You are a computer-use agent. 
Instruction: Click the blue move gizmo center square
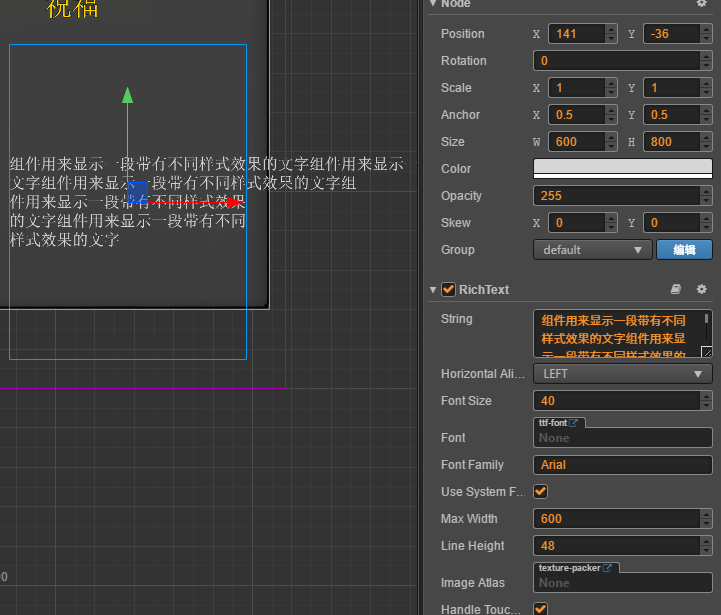[138, 191]
